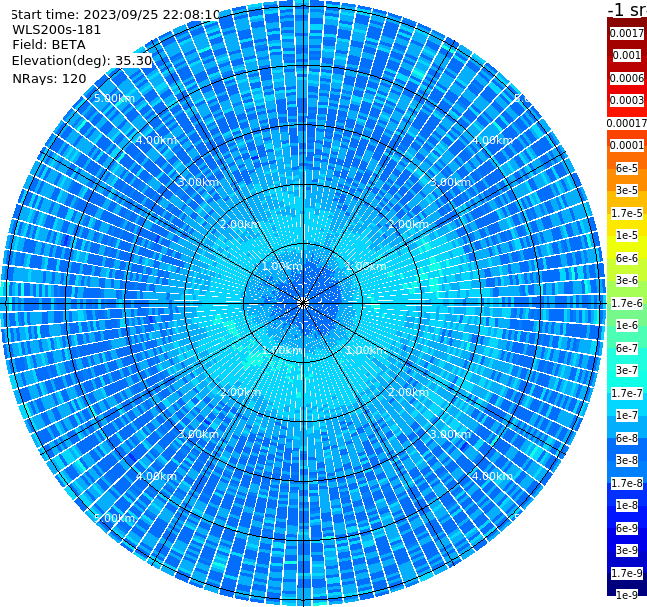This screenshot has width=647, height=607.
Task: Pick the 1e-9 color bar value
Action: click(627, 595)
